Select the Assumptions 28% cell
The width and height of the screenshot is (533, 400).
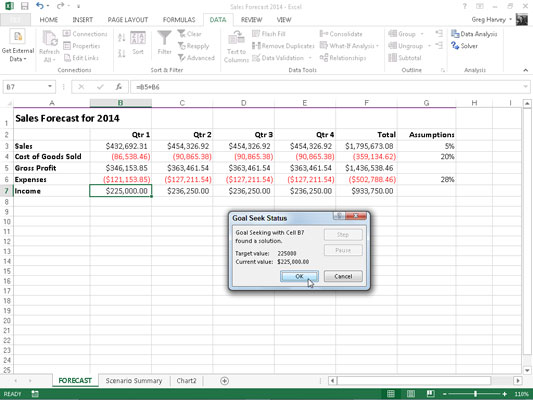click(427, 179)
